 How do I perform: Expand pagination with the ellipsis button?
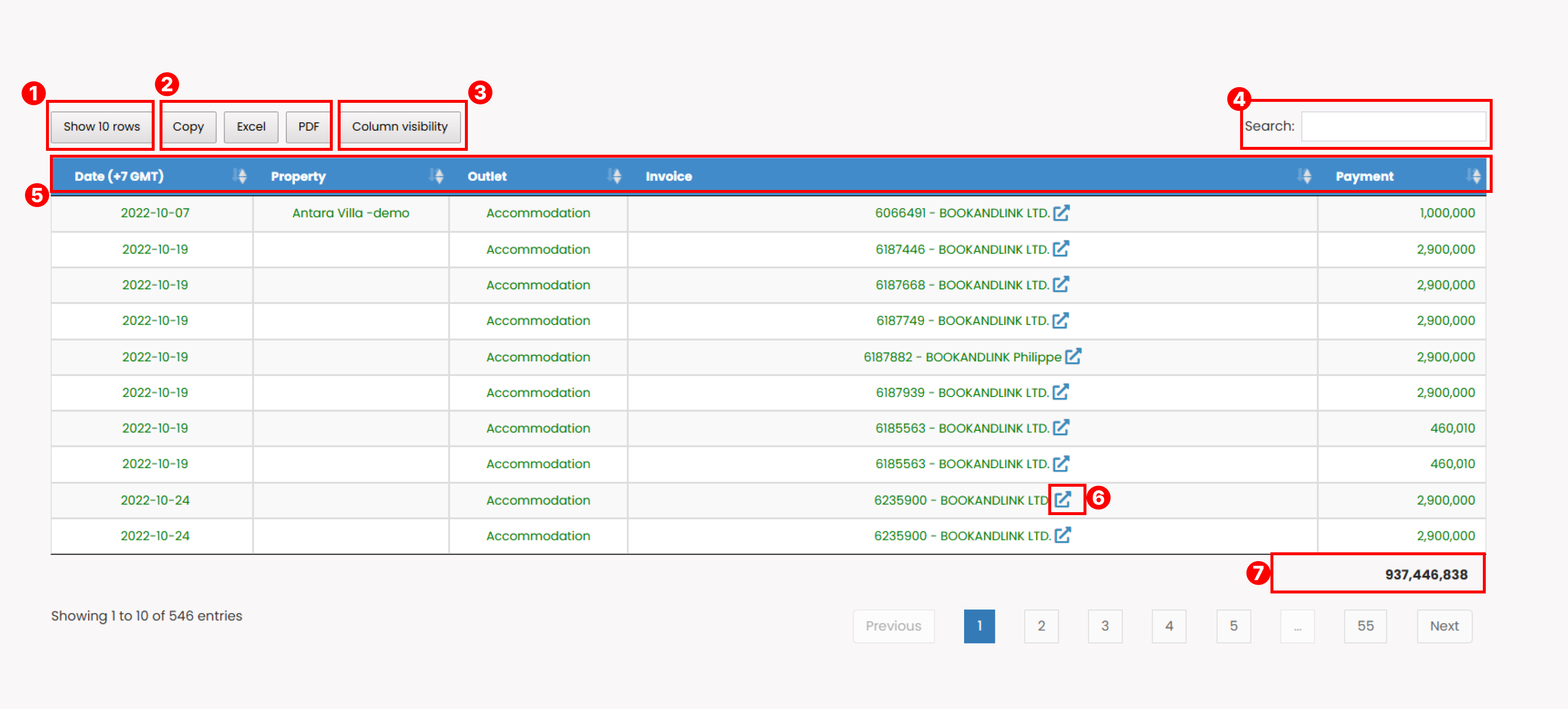tap(1297, 626)
